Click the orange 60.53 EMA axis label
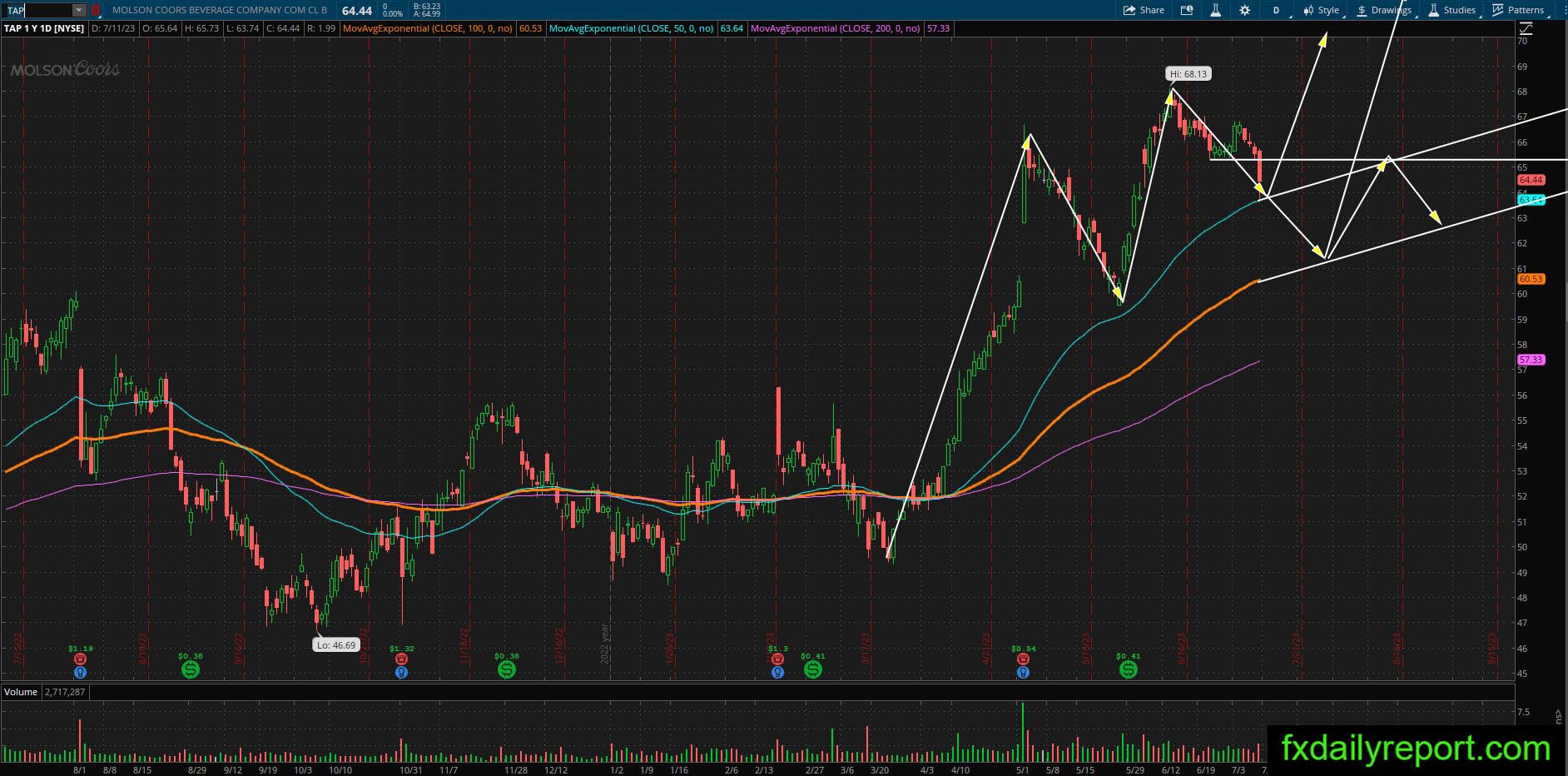The image size is (1568, 776). pyautogui.click(x=1531, y=279)
